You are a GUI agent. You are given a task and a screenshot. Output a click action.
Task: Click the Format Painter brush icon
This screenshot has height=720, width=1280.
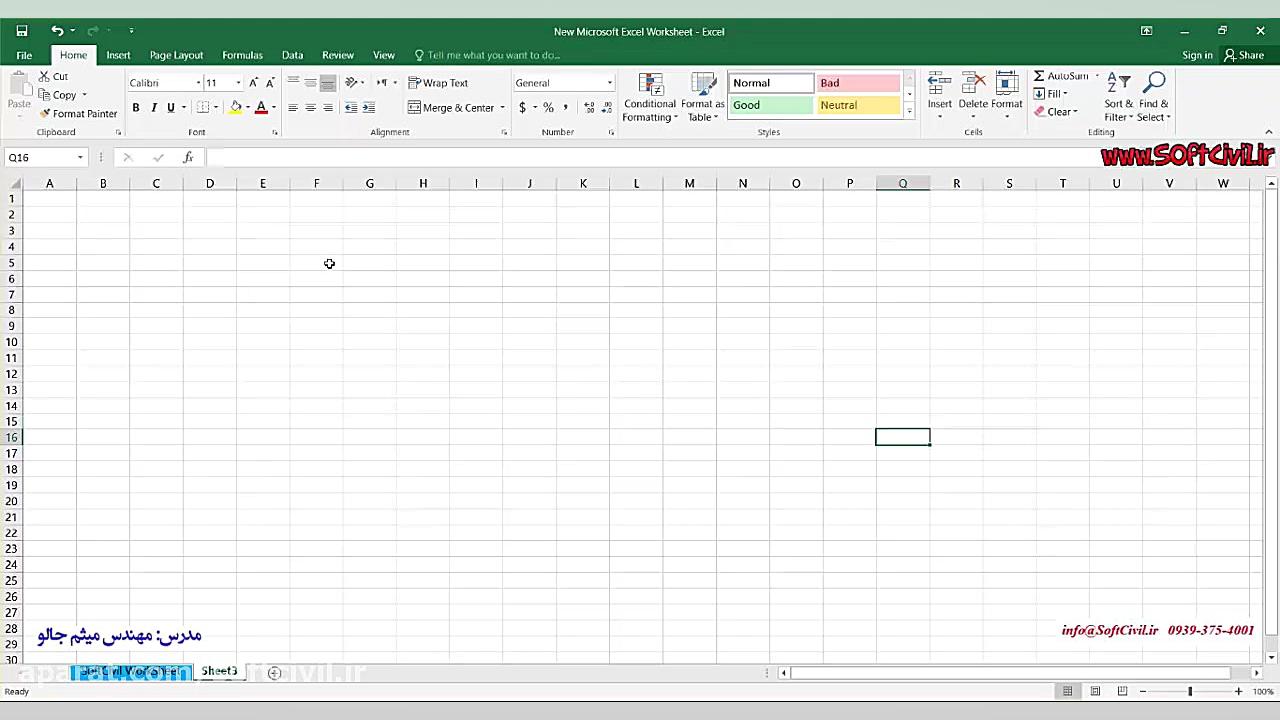coord(45,114)
